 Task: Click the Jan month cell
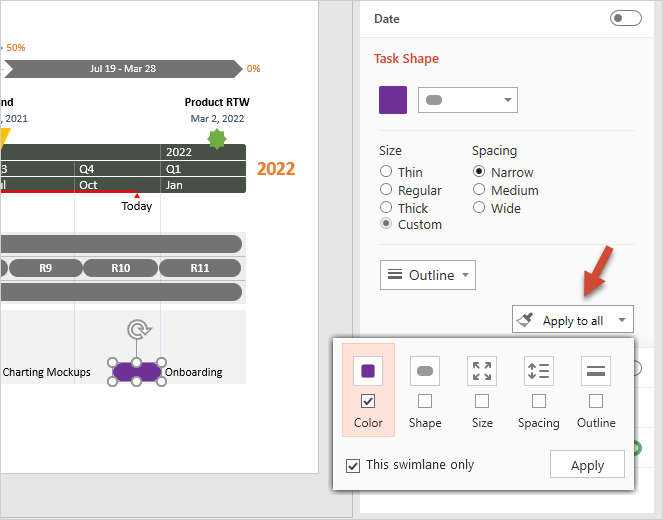[203, 185]
